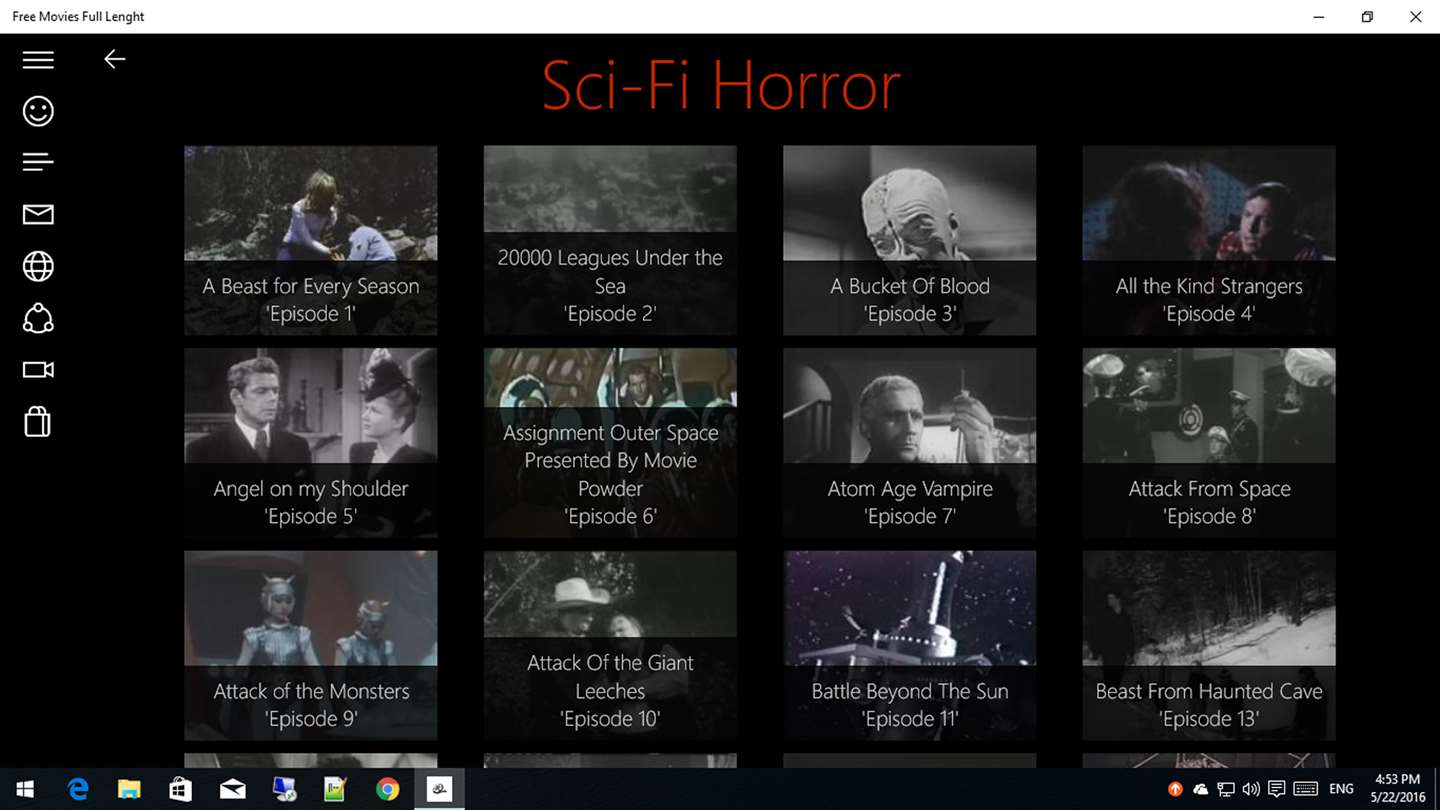This screenshot has height=810, width=1440.
Task: Open Atom Age Vampire Episode 7
Action: tap(910, 443)
